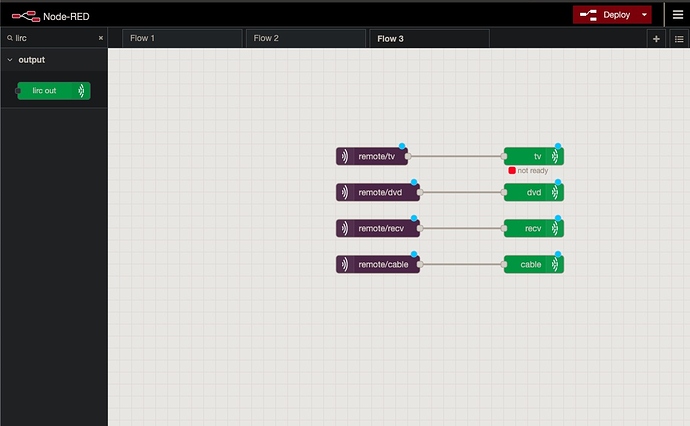Screen dimensions: 690x426
Task: Click the IR emitter icon on recv node
Action: (555, 228)
